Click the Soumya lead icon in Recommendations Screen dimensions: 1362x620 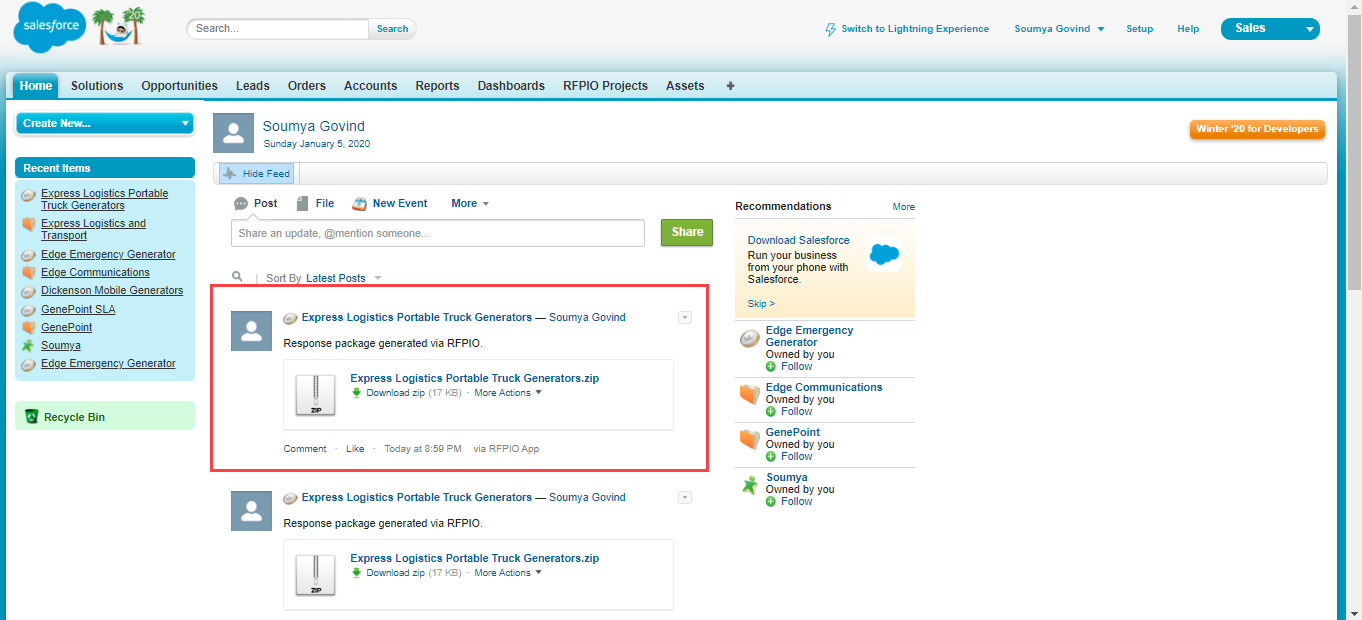click(749, 485)
